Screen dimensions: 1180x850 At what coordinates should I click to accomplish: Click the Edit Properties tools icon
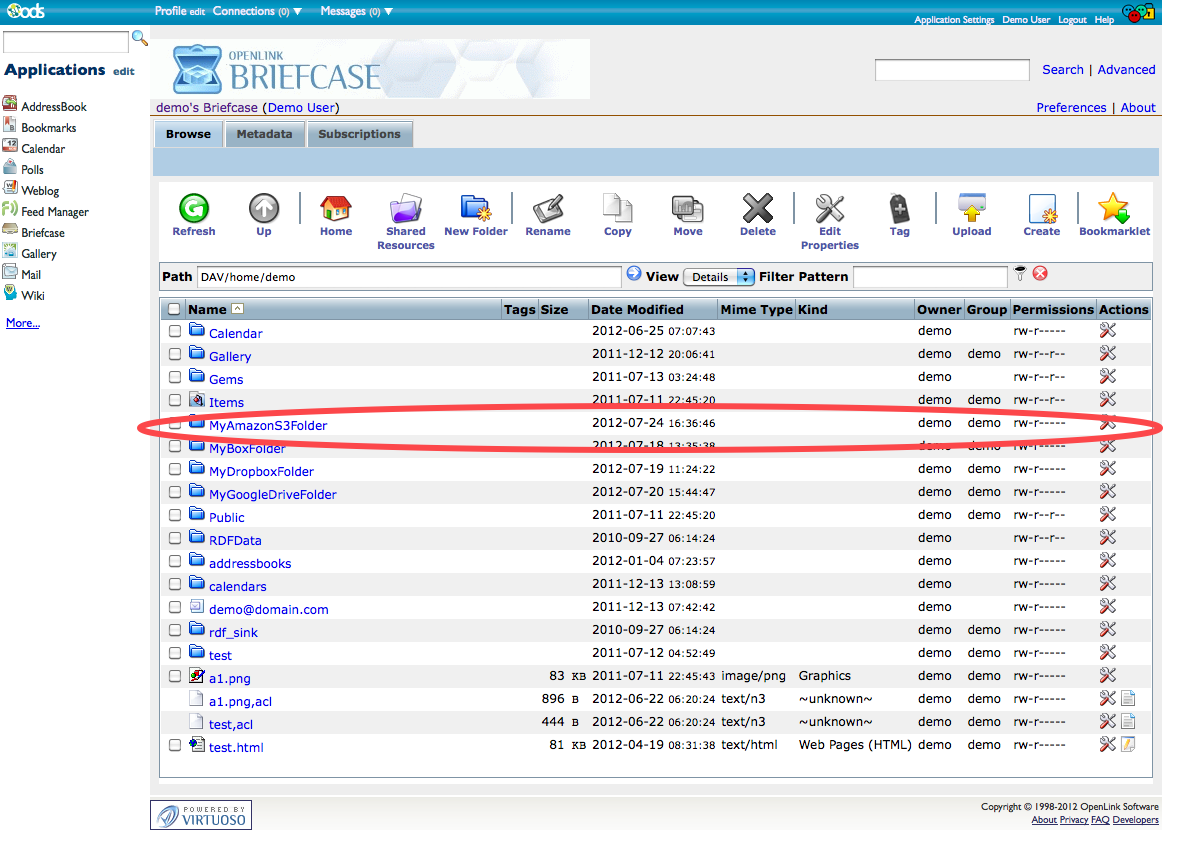click(829, 209)
